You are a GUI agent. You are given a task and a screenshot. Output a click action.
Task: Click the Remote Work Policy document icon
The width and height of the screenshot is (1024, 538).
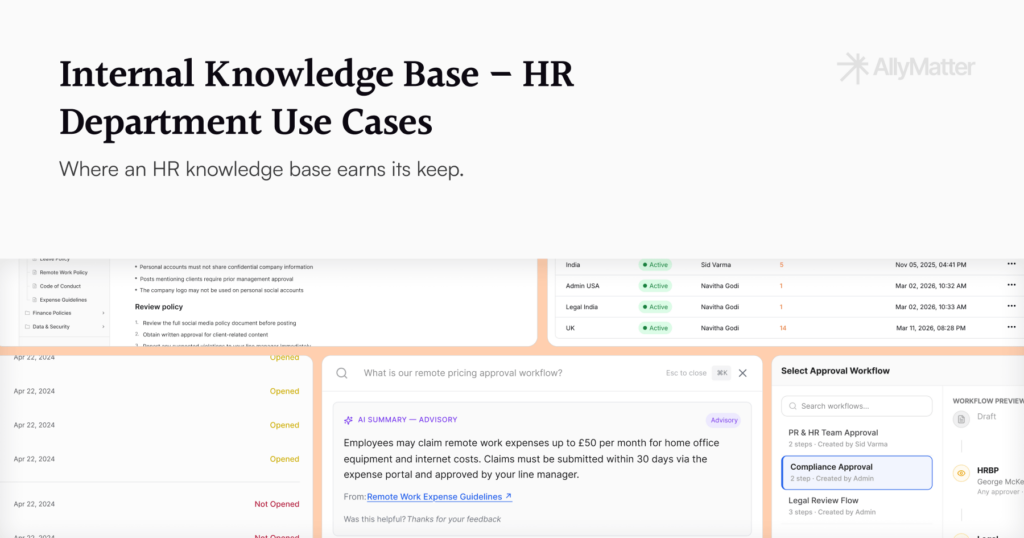(x=35, y=272)
